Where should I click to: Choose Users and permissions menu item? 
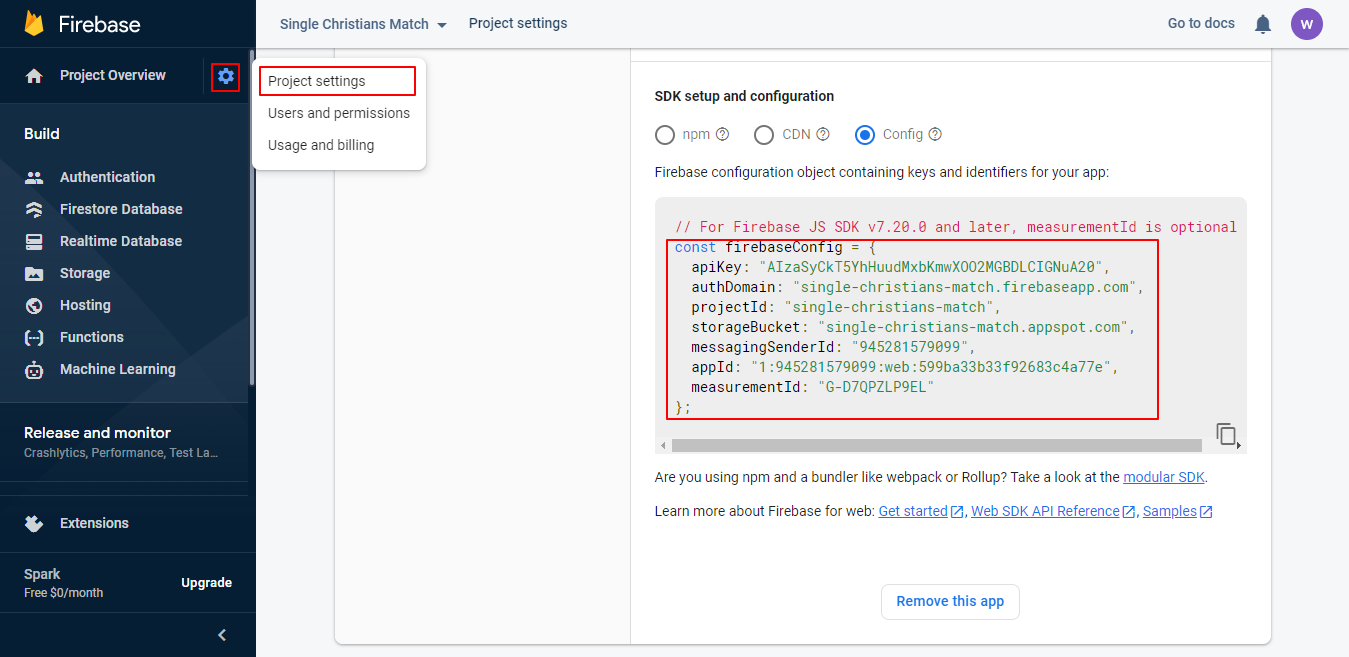click(x=339, y=113)
